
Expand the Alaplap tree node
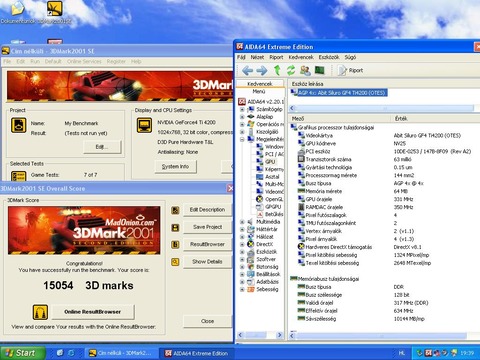(x=242, y=117)
